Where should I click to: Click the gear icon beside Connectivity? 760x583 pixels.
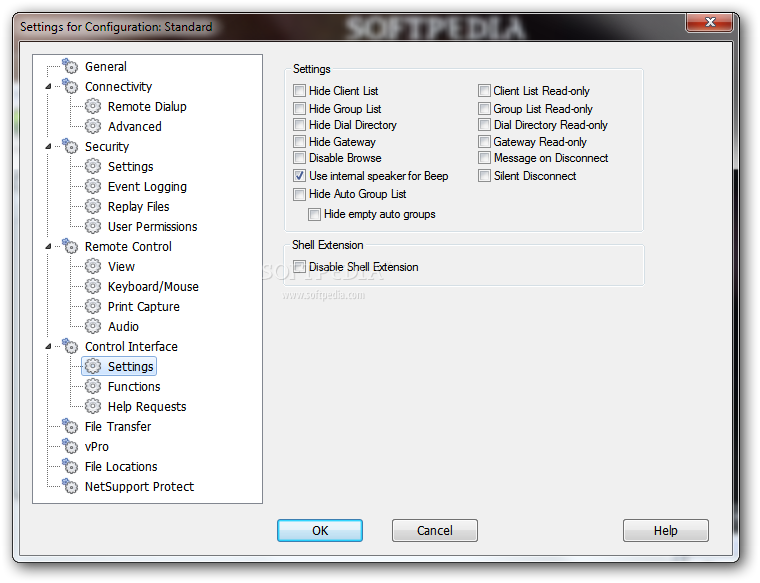click(70, 86)
